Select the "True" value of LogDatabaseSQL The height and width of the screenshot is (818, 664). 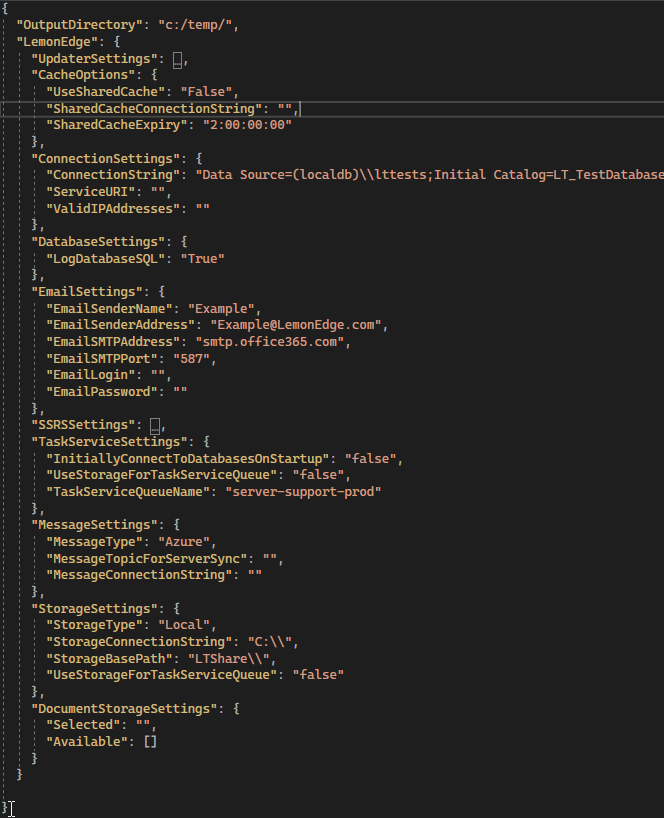pos(202,259)
